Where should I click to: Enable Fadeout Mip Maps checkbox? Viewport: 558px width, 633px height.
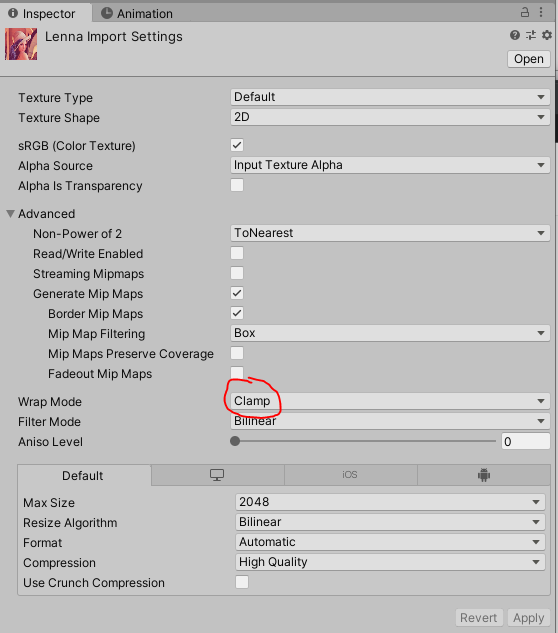237,373
